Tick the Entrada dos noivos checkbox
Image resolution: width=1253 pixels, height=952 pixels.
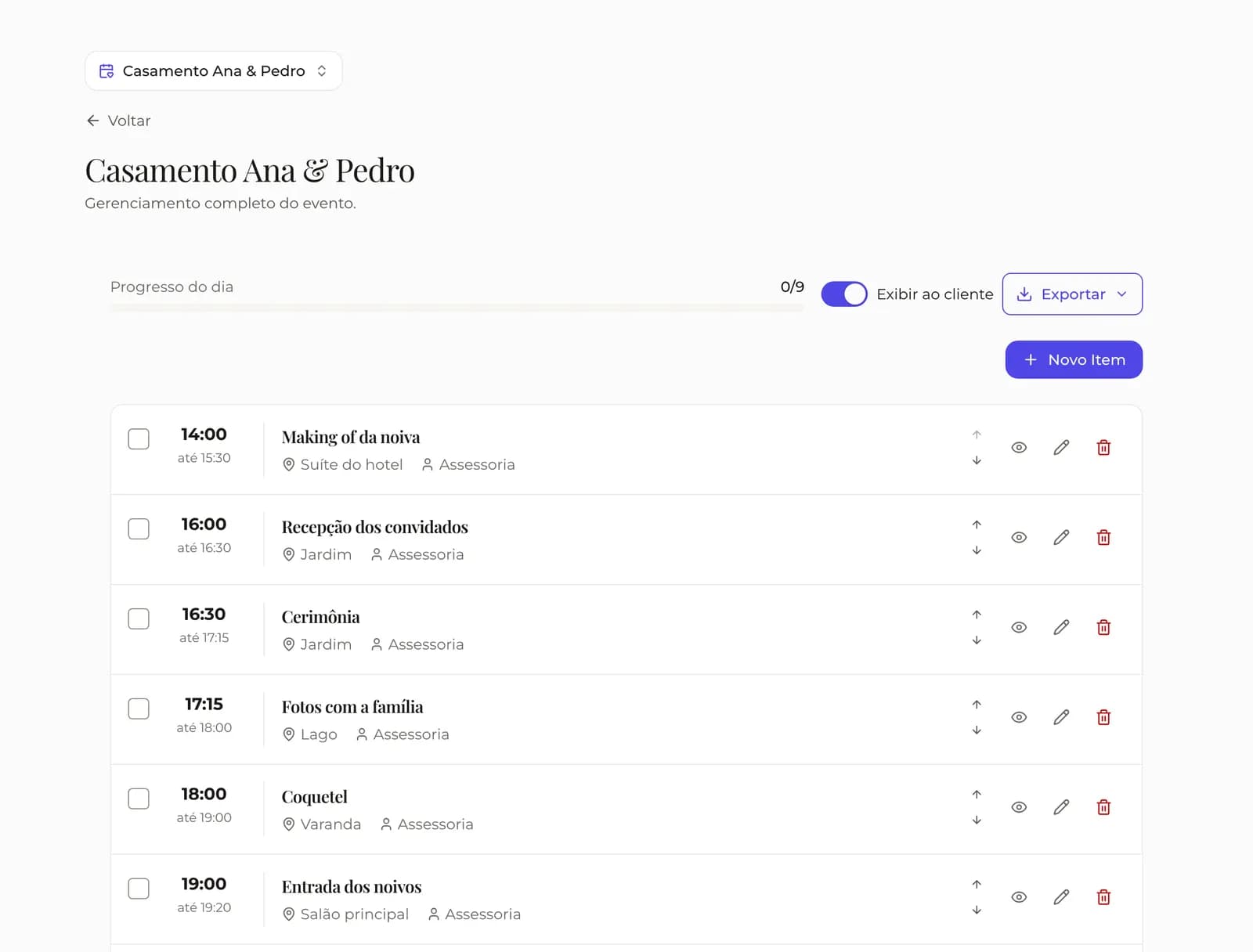click(x=139, y=889)
